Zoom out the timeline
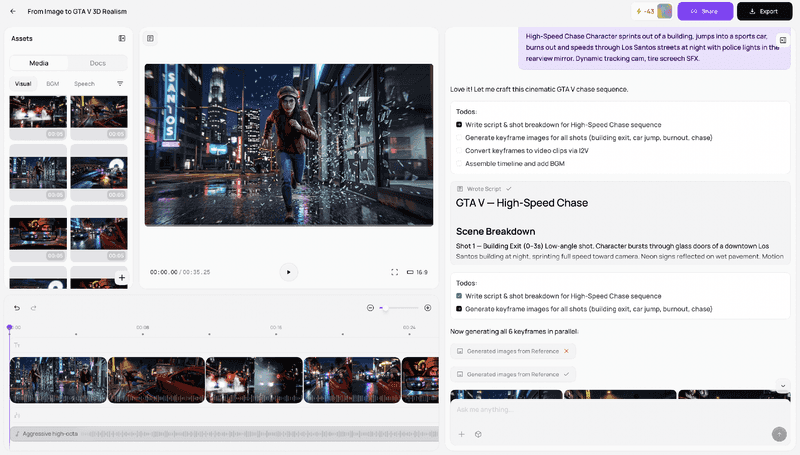Image resolution: width=800 pixels, height=455 pixels. pyautogui.click(x=370, y=308)
